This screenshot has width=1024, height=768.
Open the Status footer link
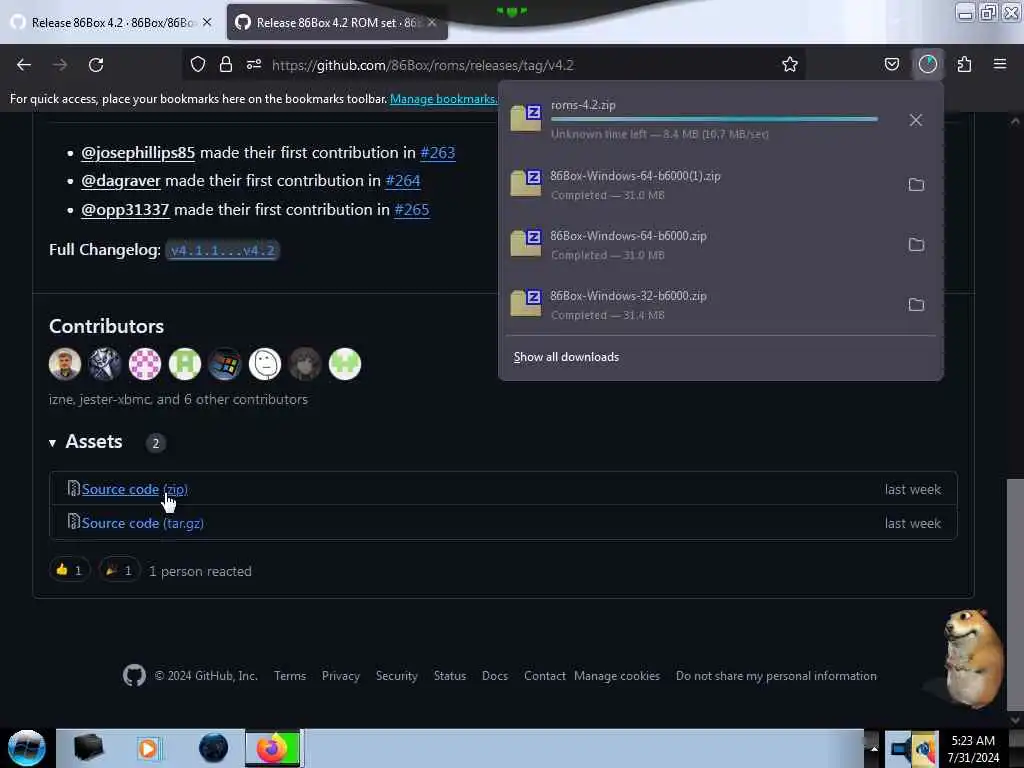[450, 676]
